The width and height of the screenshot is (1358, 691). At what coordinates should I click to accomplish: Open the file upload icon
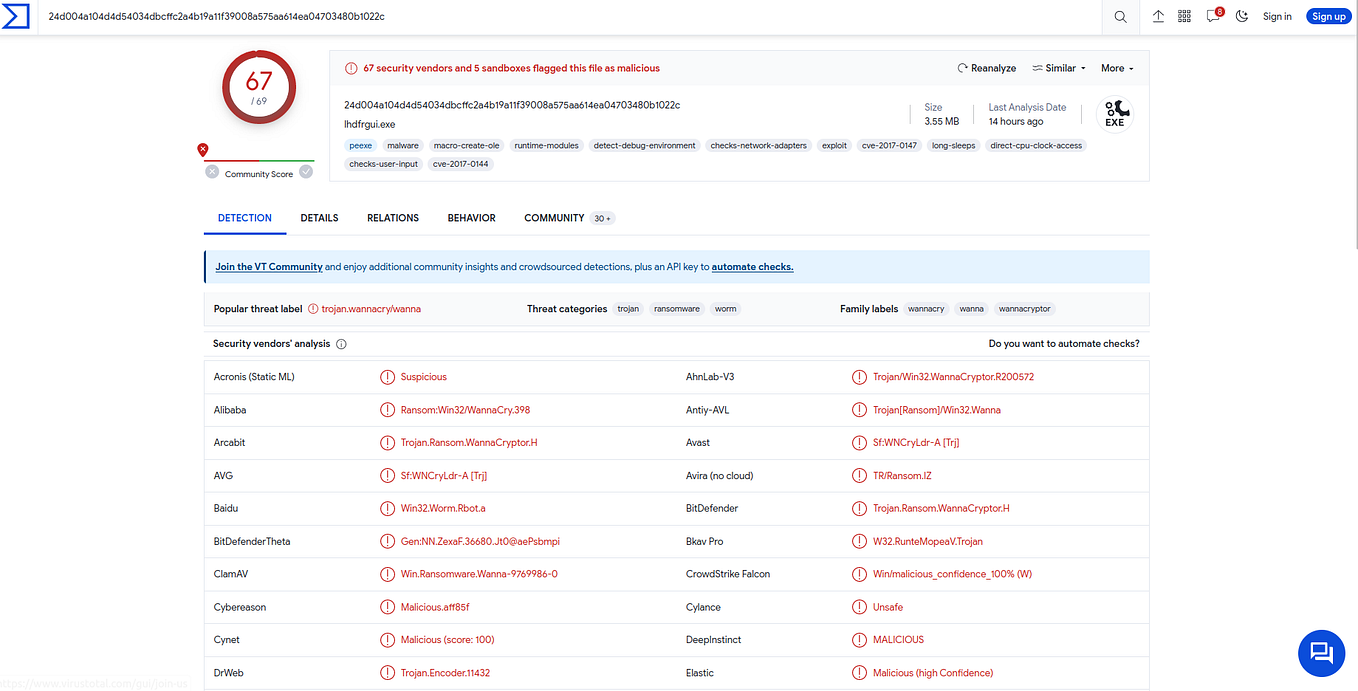pos(1158,16)
